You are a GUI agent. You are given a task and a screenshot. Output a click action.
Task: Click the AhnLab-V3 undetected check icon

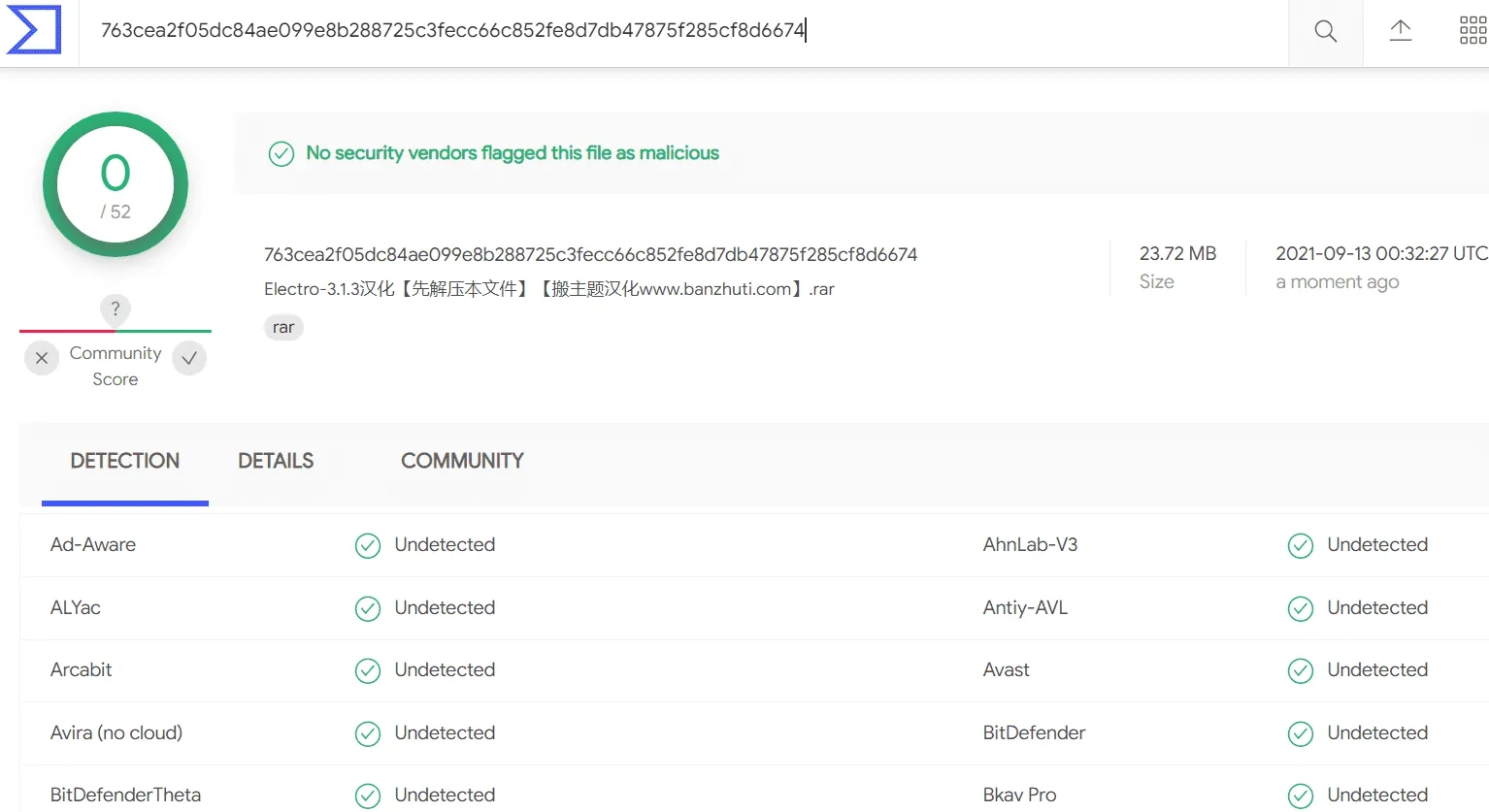point(1301,546)
